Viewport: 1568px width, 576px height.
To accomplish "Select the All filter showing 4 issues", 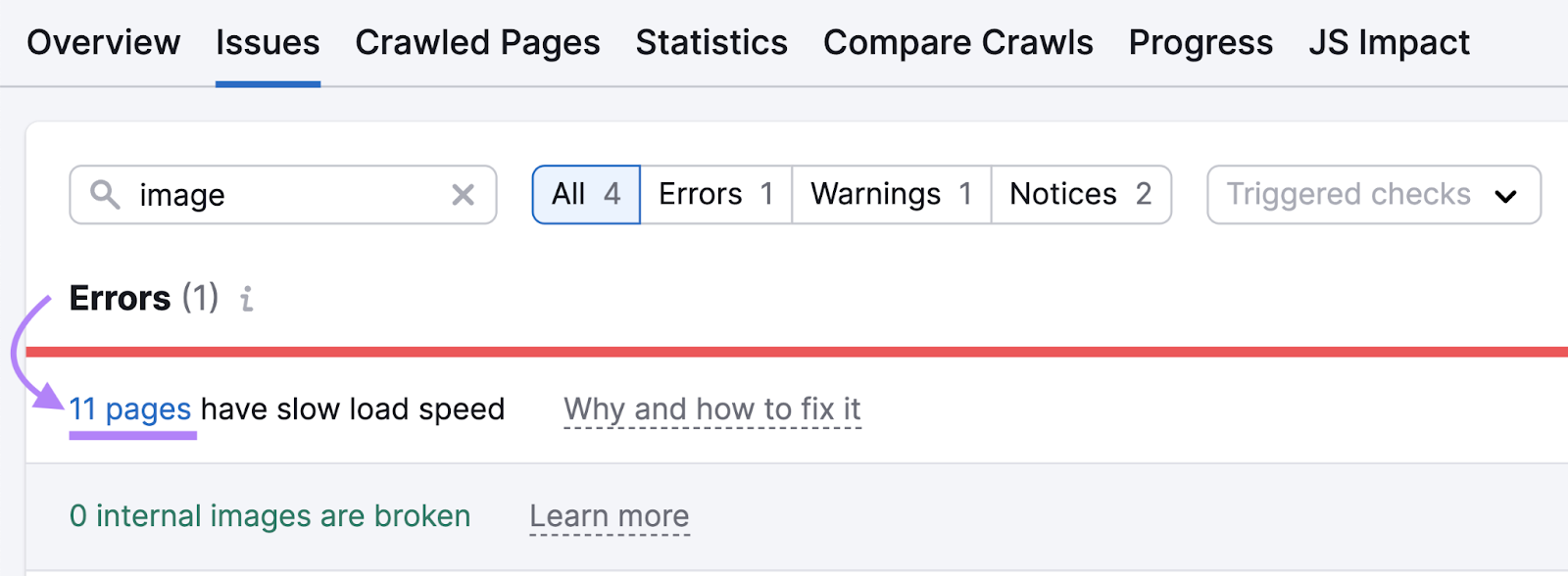I will tap(585, 194).
